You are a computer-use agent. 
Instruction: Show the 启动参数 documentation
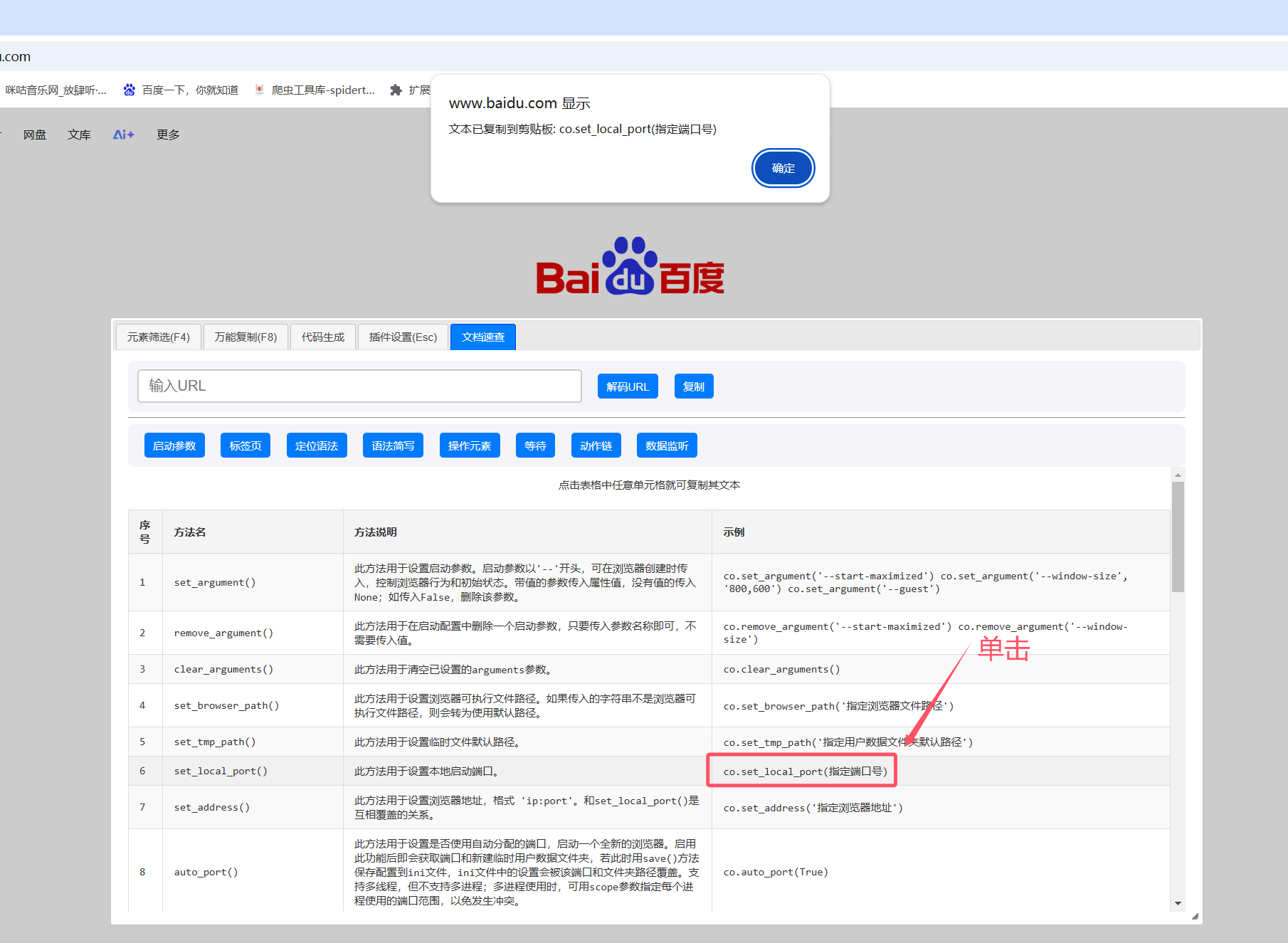point(174,446)
